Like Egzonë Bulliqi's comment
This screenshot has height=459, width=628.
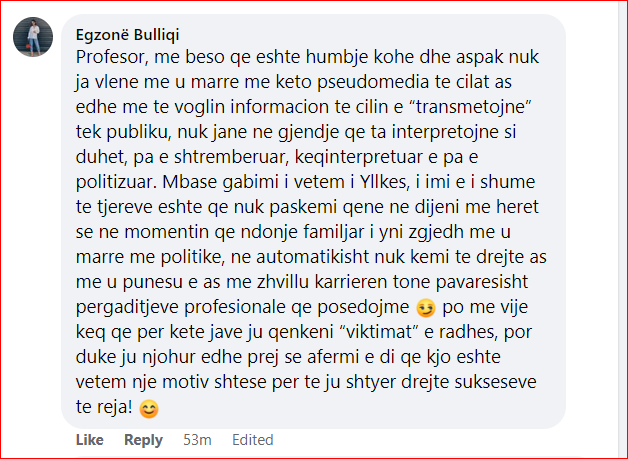tap(90, 440)
